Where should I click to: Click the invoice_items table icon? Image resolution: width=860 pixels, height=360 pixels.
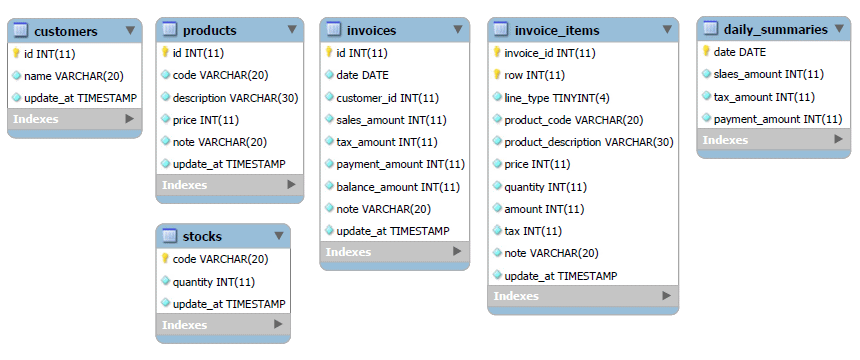click(501, 29)
